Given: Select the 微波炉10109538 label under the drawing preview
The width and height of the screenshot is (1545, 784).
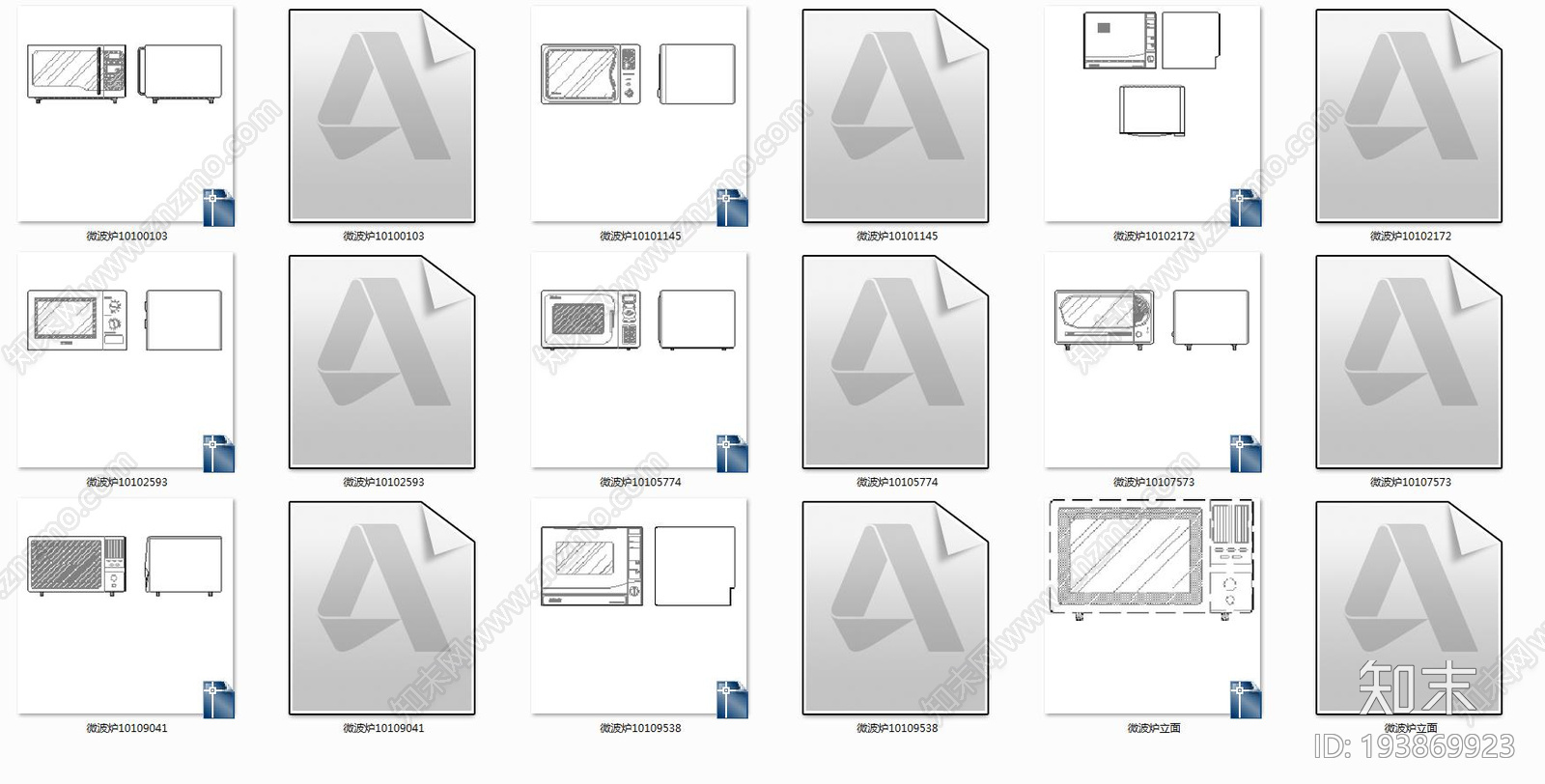Looking at the screenshot, I should tap(640, 728).
